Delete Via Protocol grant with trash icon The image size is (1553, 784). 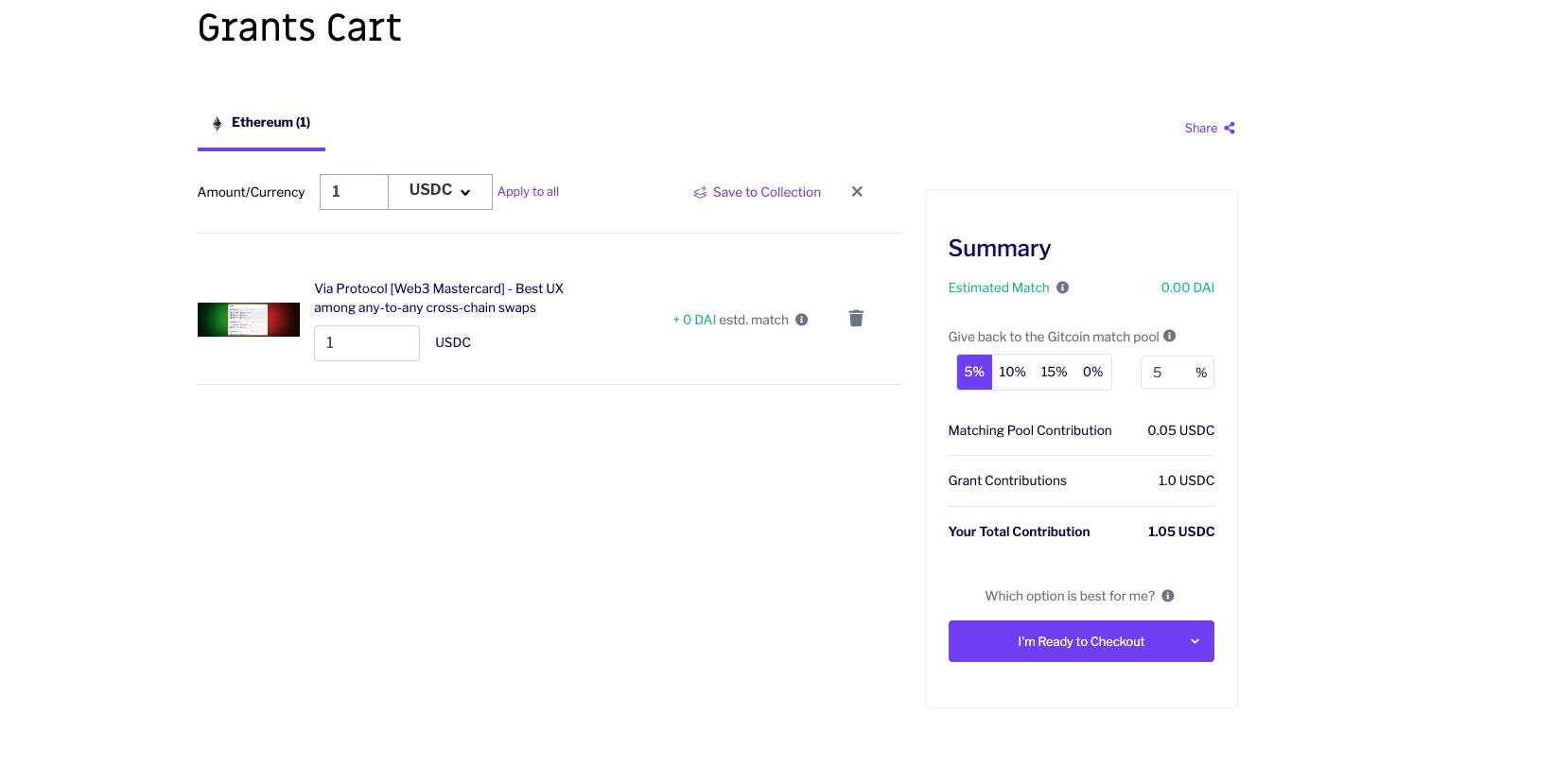(x=856, y=318)
